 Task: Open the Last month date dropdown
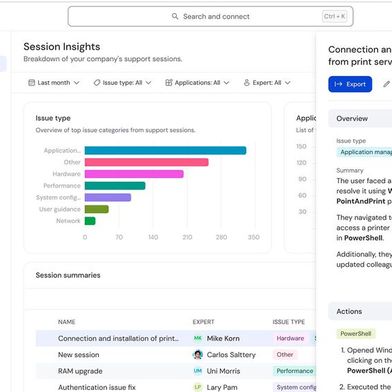[54, 83]
